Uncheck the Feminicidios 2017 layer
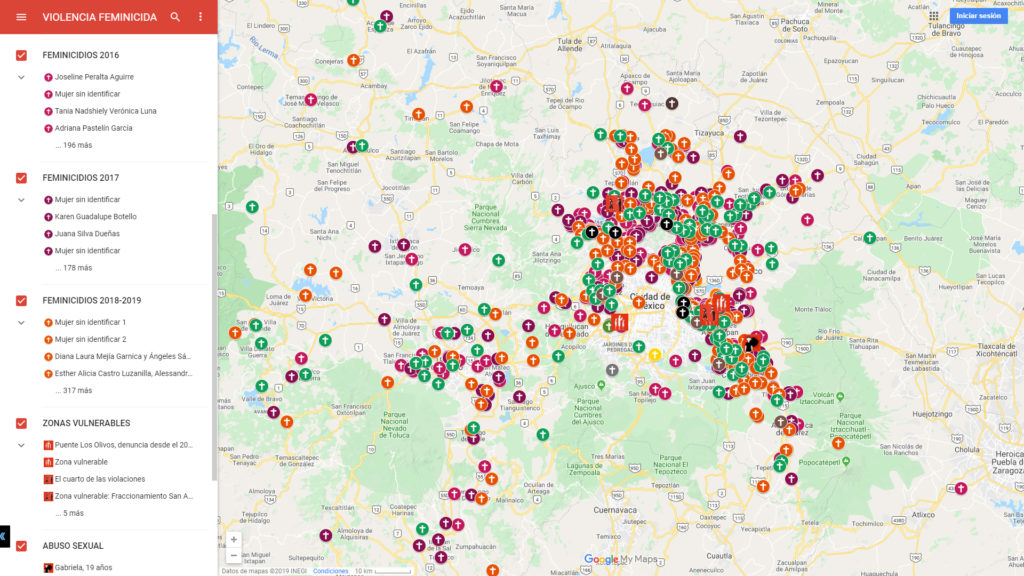The image size is (1024, 576). (x=22, y=178)
